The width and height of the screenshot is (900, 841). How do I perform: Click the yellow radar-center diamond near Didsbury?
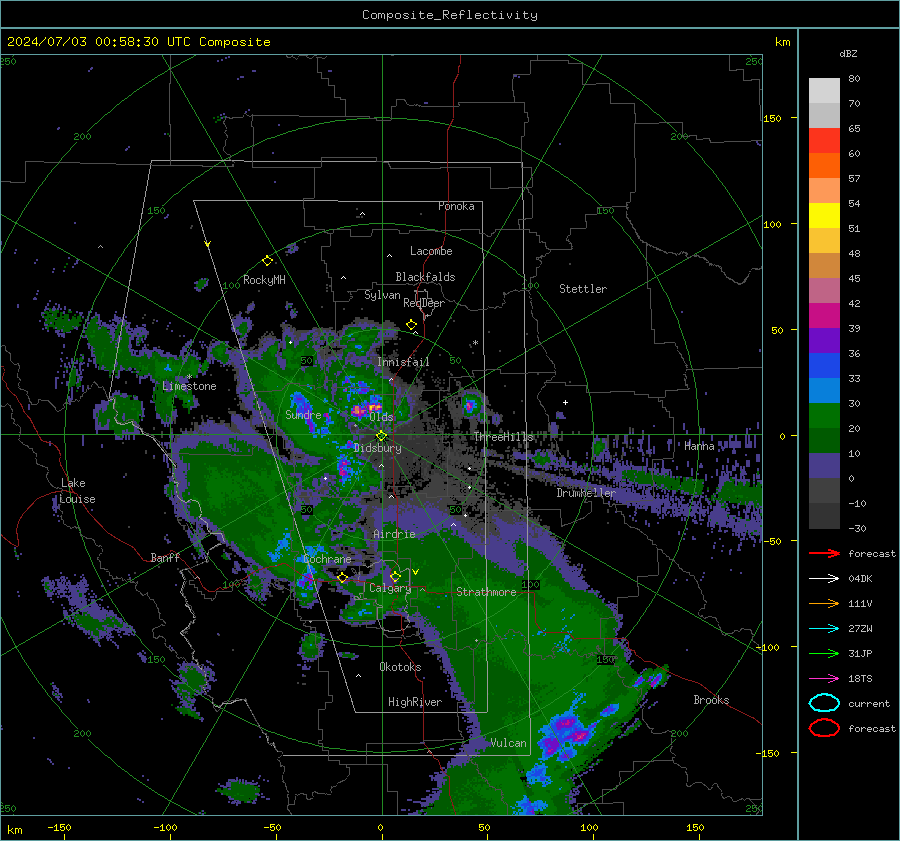381,436
